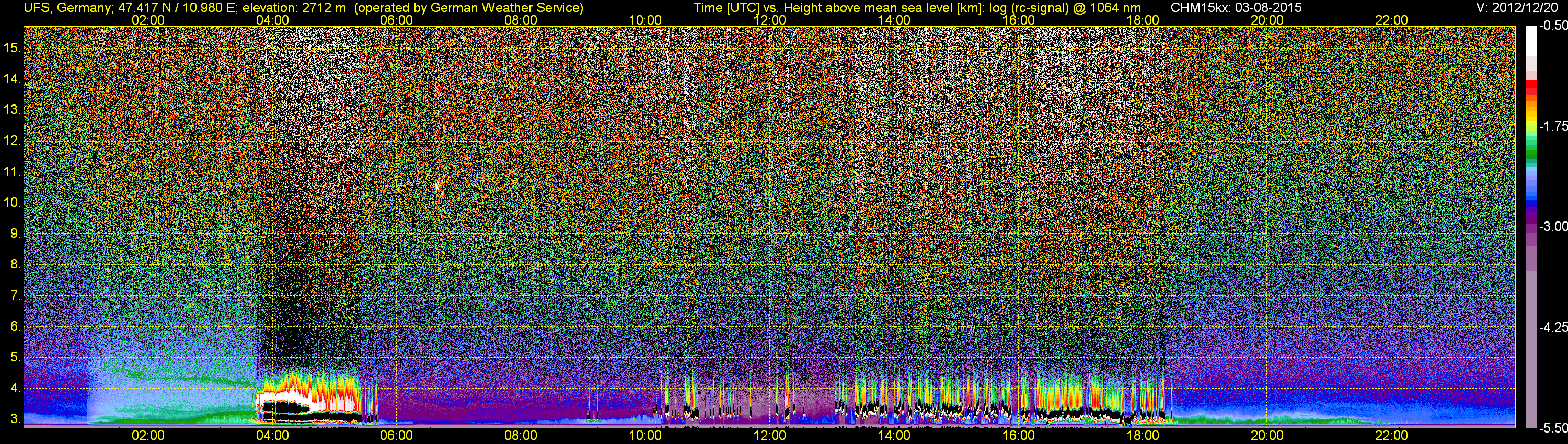Click the white segment of the colorbar
The width and height of the screenshot is (1568, 444).
[x=1531, y=41]
